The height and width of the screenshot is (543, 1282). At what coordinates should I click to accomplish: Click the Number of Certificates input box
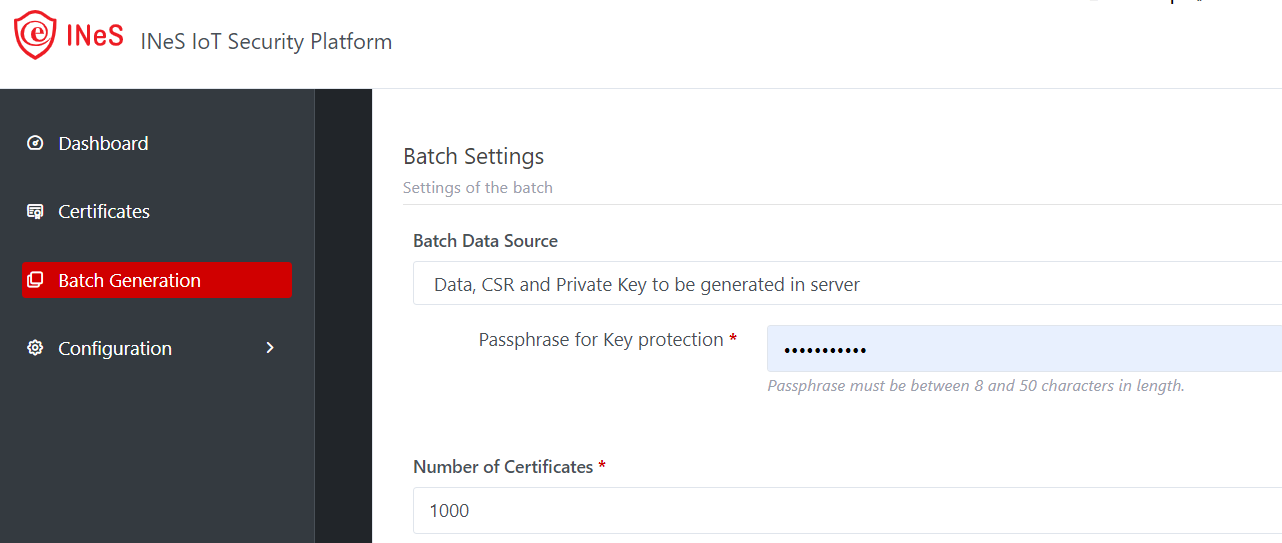(x=846, y=510)
